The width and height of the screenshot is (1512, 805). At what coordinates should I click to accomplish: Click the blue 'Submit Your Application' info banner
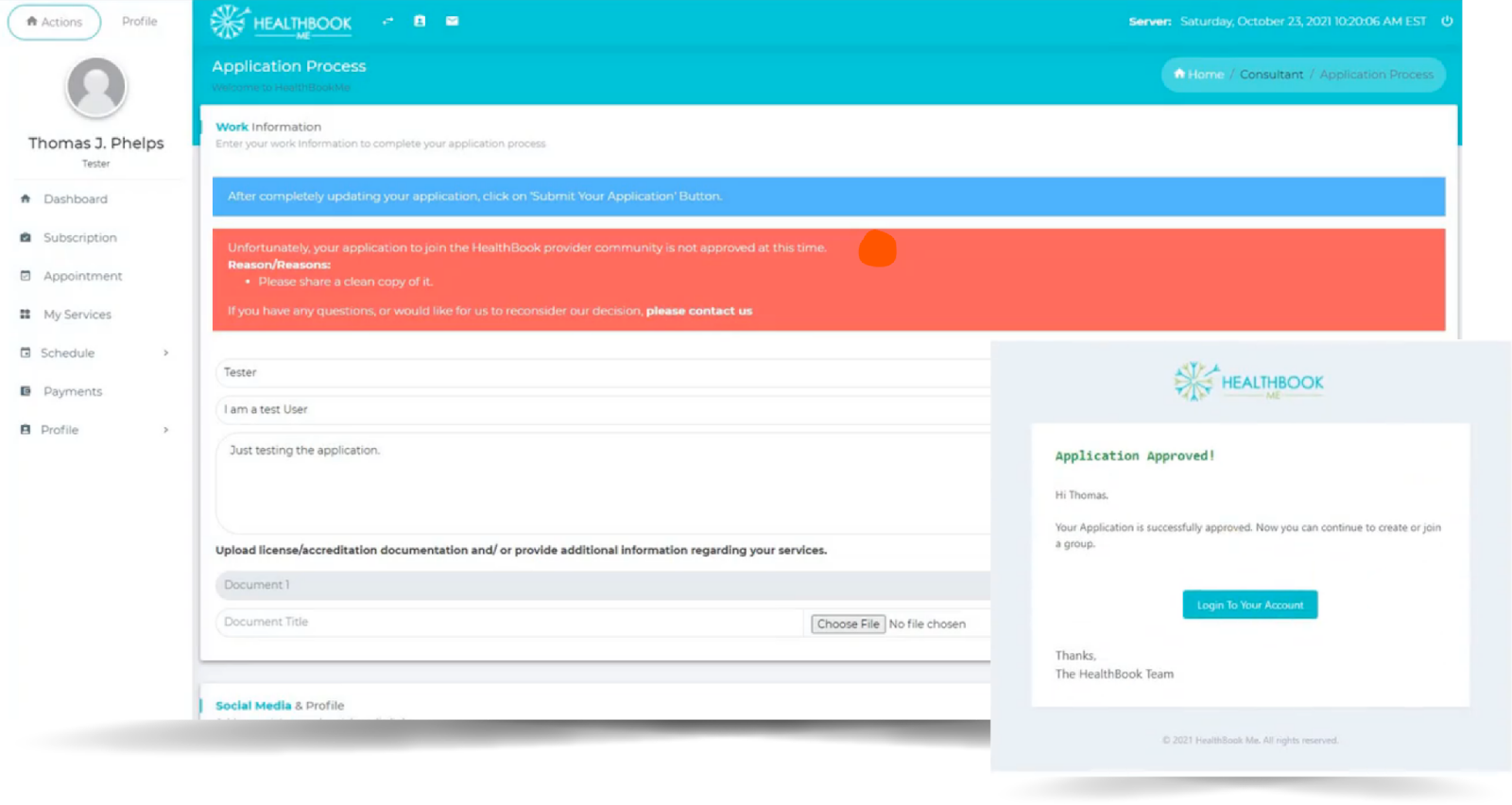[x=829, y=197]
